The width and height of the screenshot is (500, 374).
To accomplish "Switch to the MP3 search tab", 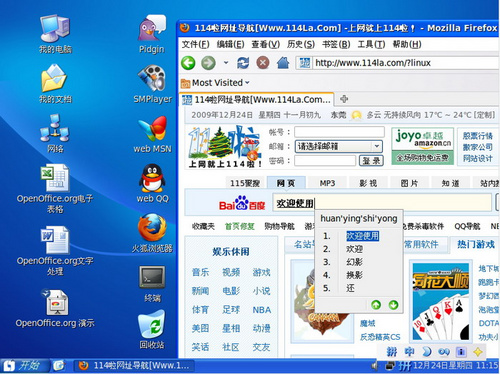I will (327, 183).
